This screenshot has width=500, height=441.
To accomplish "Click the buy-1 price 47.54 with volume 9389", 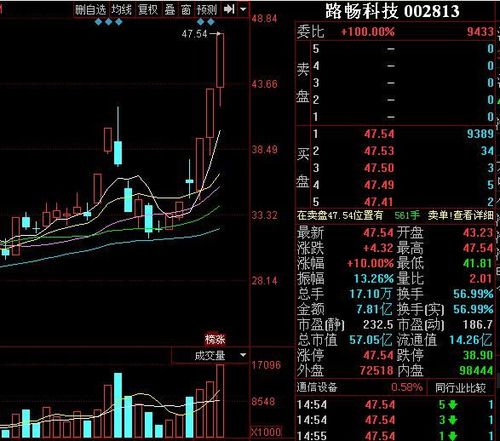I will click(x=379, y=134).
